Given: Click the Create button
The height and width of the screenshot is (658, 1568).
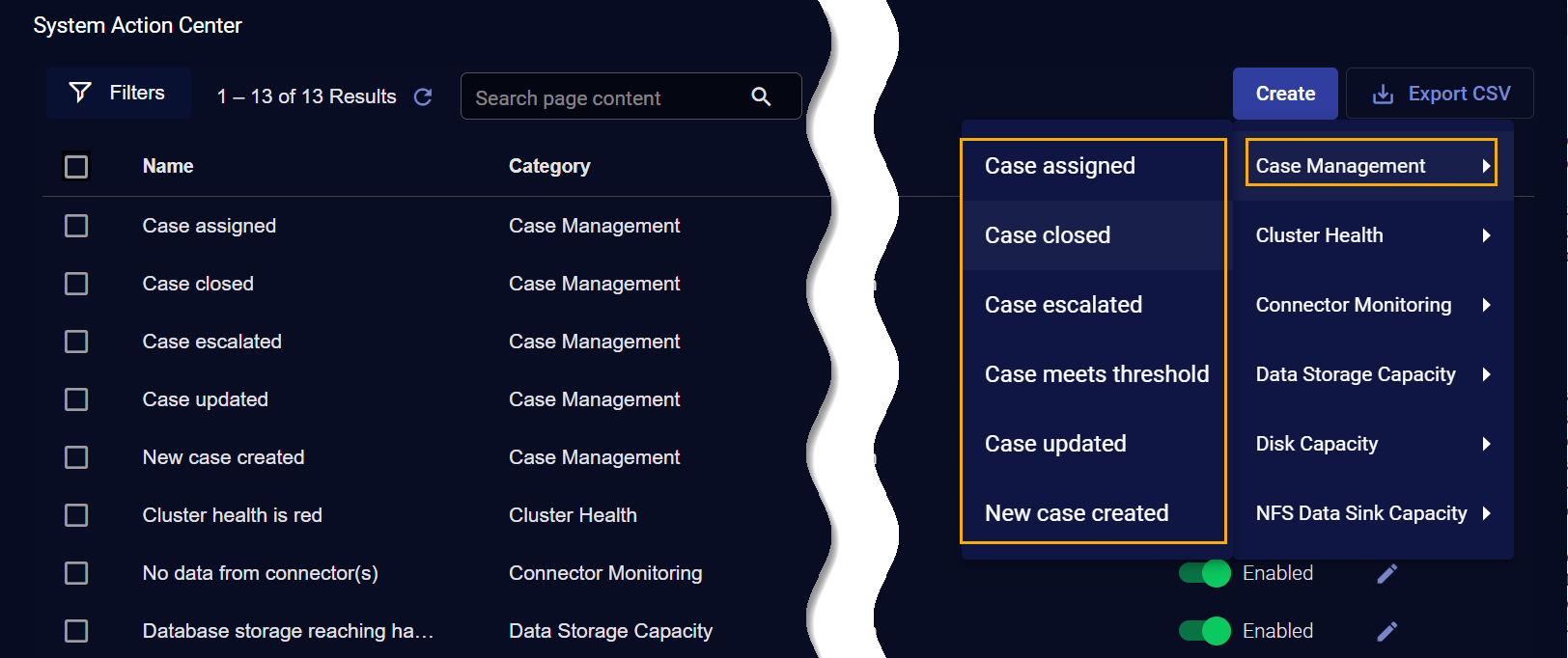Looking at the screenshot, I should (1285, 94).
